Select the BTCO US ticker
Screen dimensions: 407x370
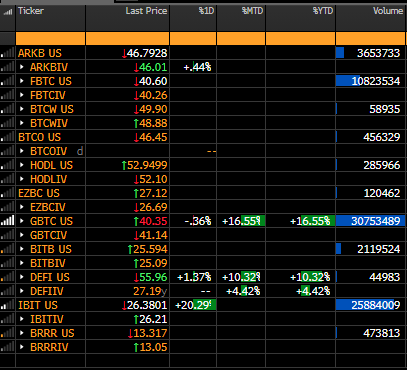[x=39, y=137]
